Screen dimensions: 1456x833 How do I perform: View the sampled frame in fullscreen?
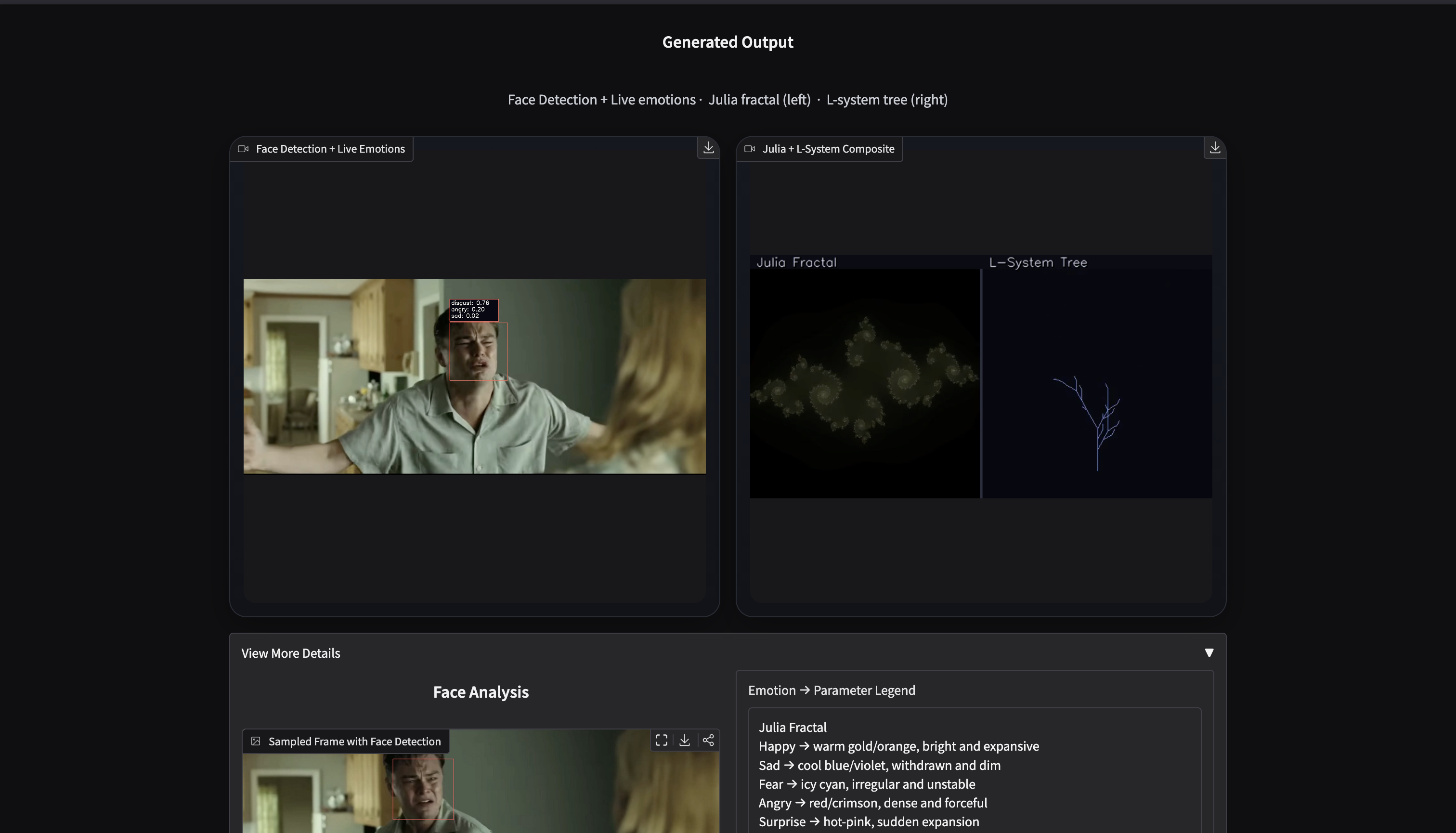tap(662, 741)
